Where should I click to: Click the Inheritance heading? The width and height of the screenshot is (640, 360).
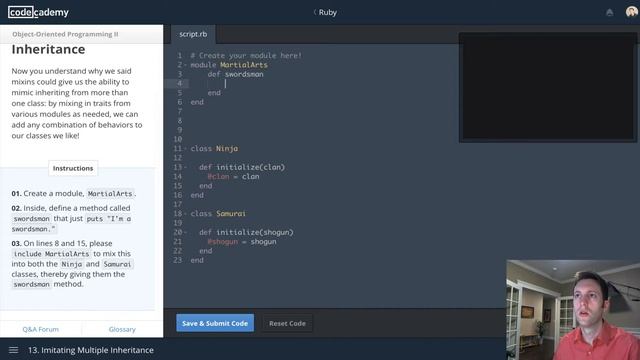click(x=49, y=49)
